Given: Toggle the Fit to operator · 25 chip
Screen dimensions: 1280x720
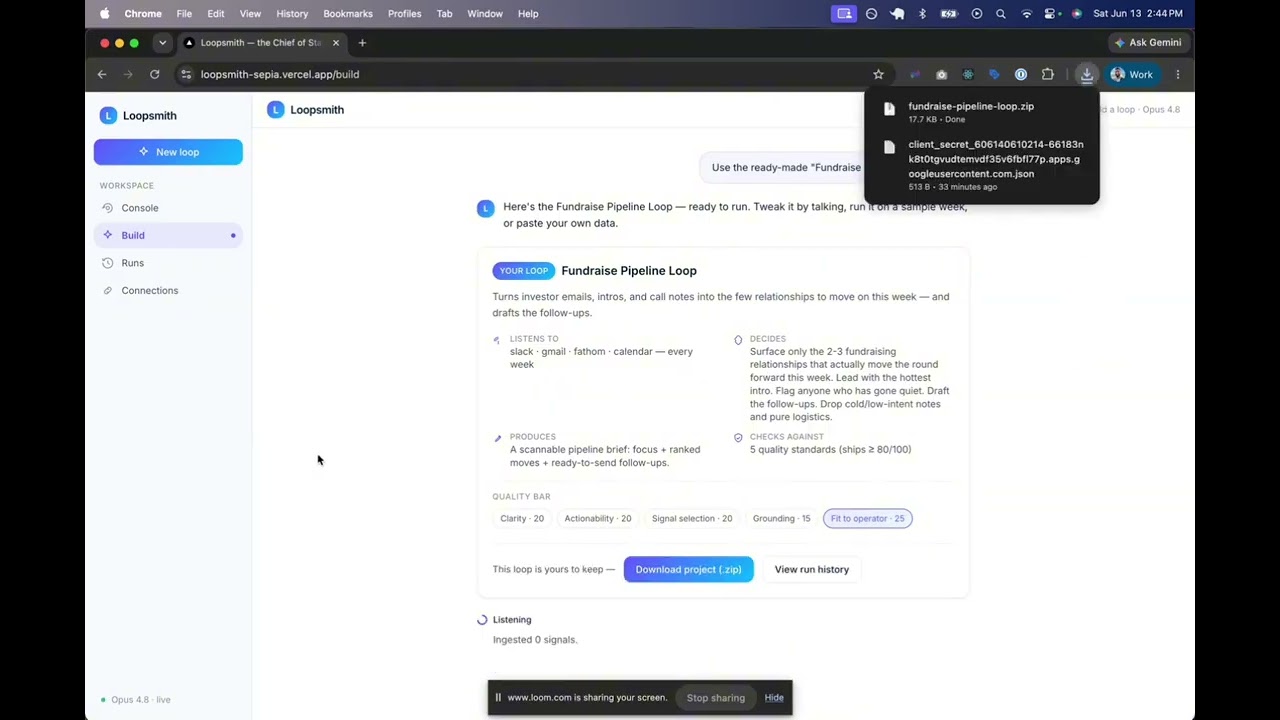Looking at the screenshot, I should 867,518.
